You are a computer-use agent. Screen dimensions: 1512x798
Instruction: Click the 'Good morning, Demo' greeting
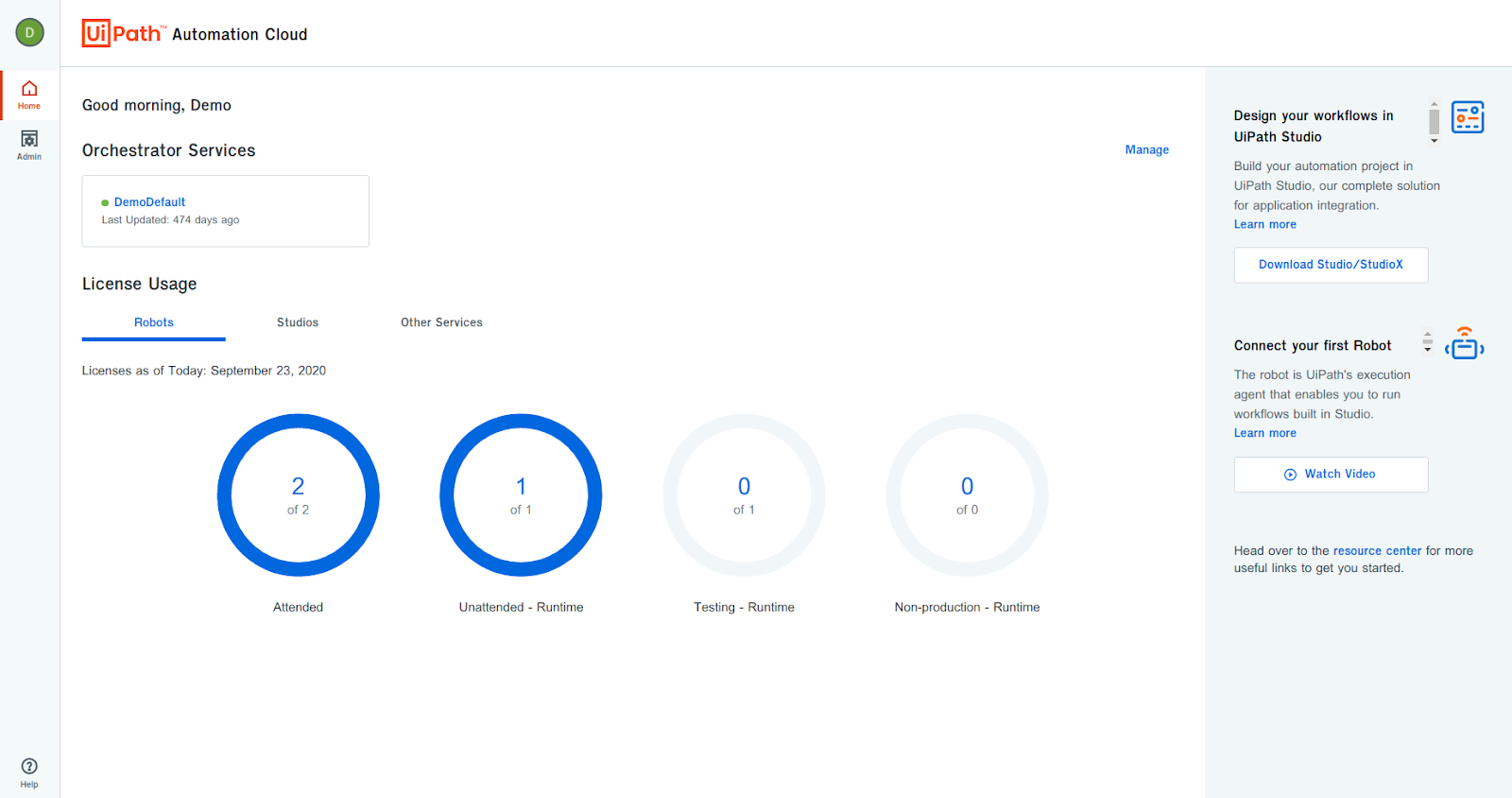157,105
